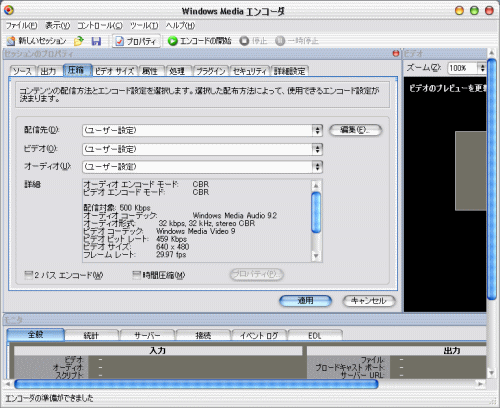Click the Stop (停止) encoding icon
This screenshot has height=408, width=500.
(x=244, y=41)
